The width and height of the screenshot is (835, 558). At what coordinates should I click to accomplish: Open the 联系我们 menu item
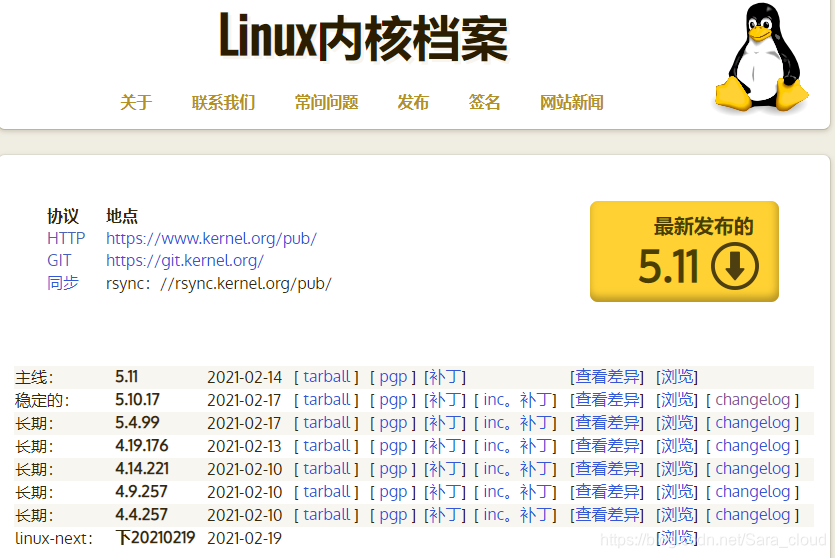coord(223,102)
